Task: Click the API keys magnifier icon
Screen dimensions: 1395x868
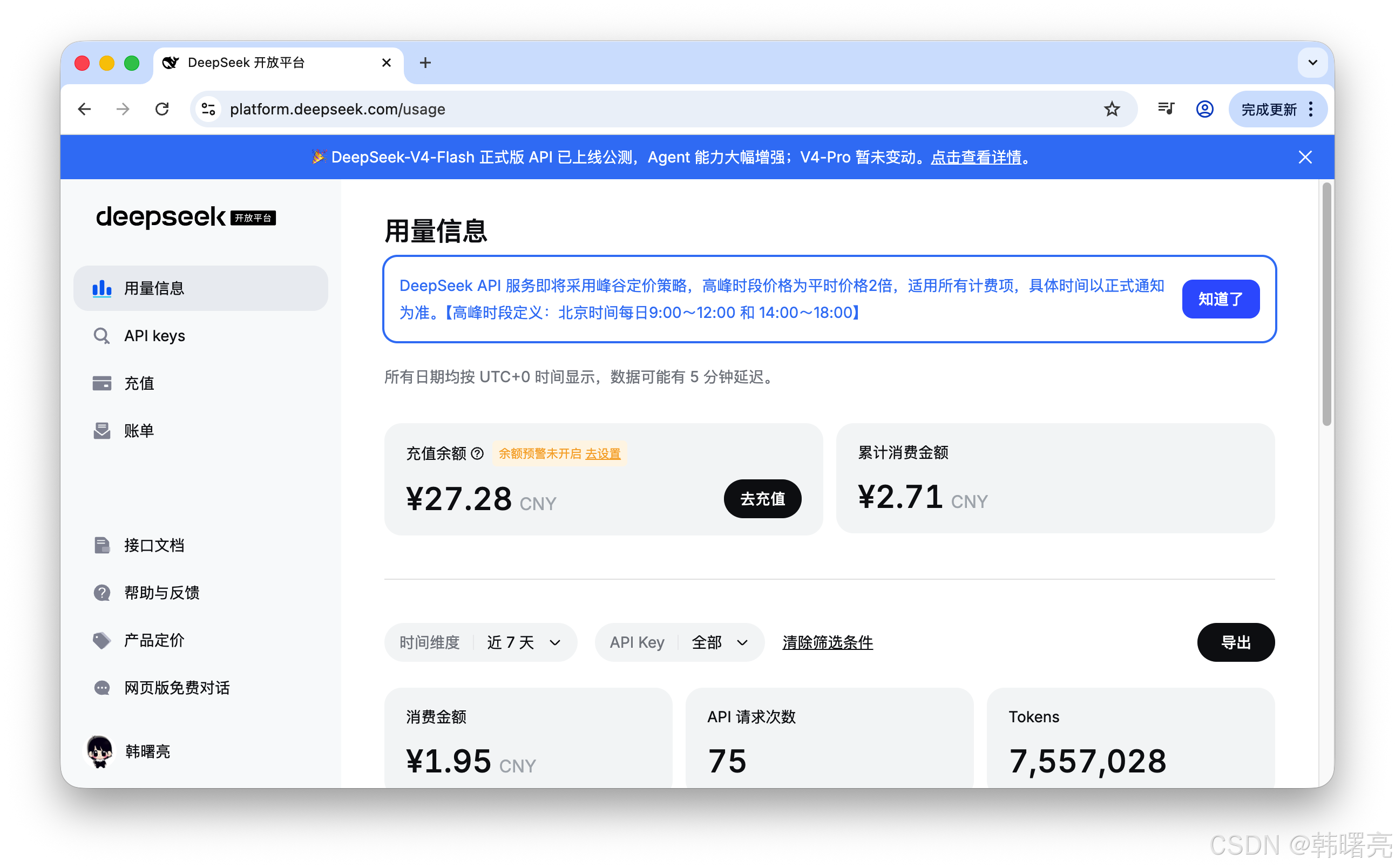Action: 101,336
